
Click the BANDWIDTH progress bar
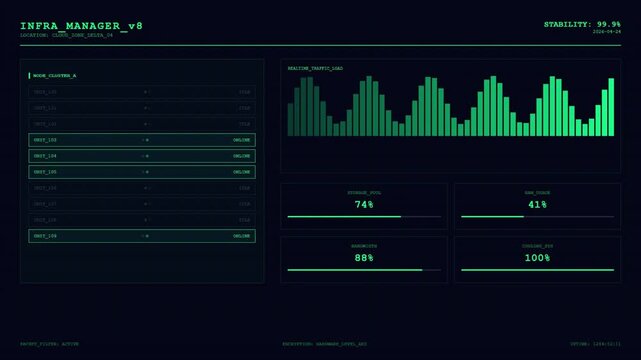(x=364, y=270)
